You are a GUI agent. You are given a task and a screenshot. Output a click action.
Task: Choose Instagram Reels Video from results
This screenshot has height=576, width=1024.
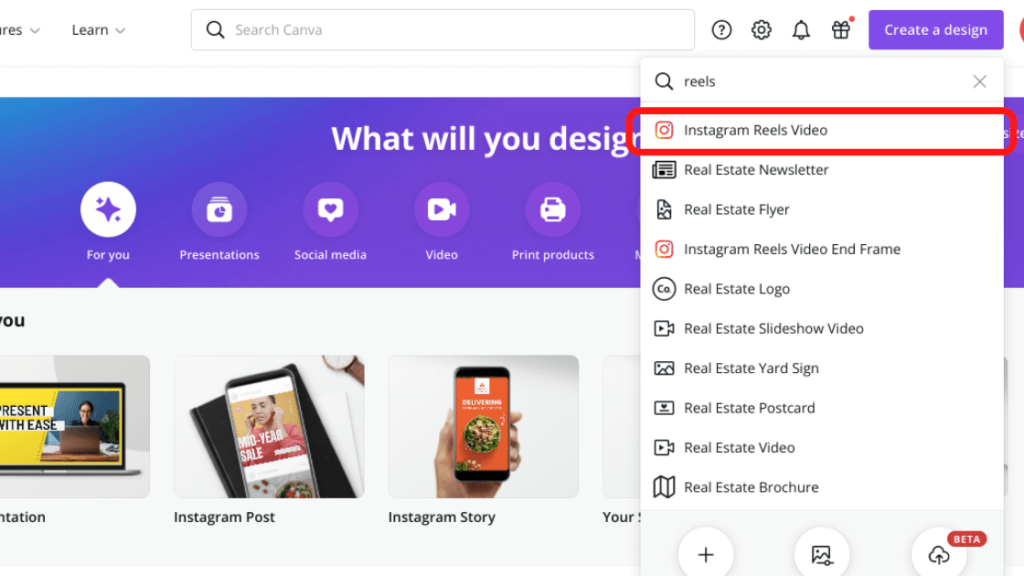pyautogui.click(x=822, y=130)
